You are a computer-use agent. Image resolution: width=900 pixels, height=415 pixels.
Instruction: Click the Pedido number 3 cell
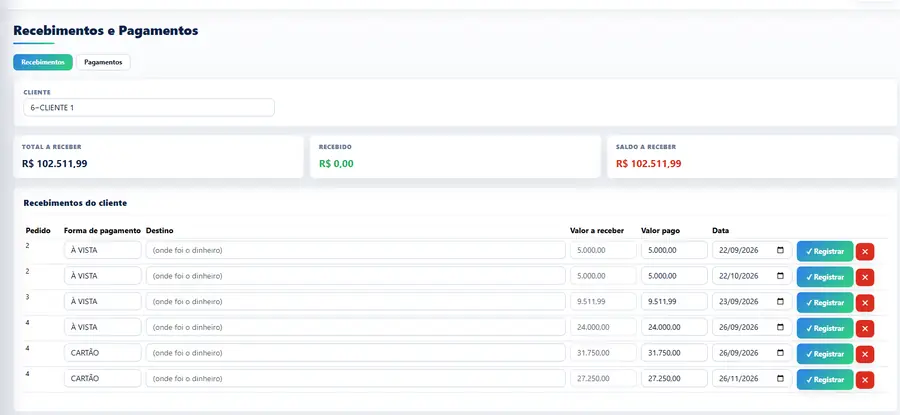coord(28,297)
